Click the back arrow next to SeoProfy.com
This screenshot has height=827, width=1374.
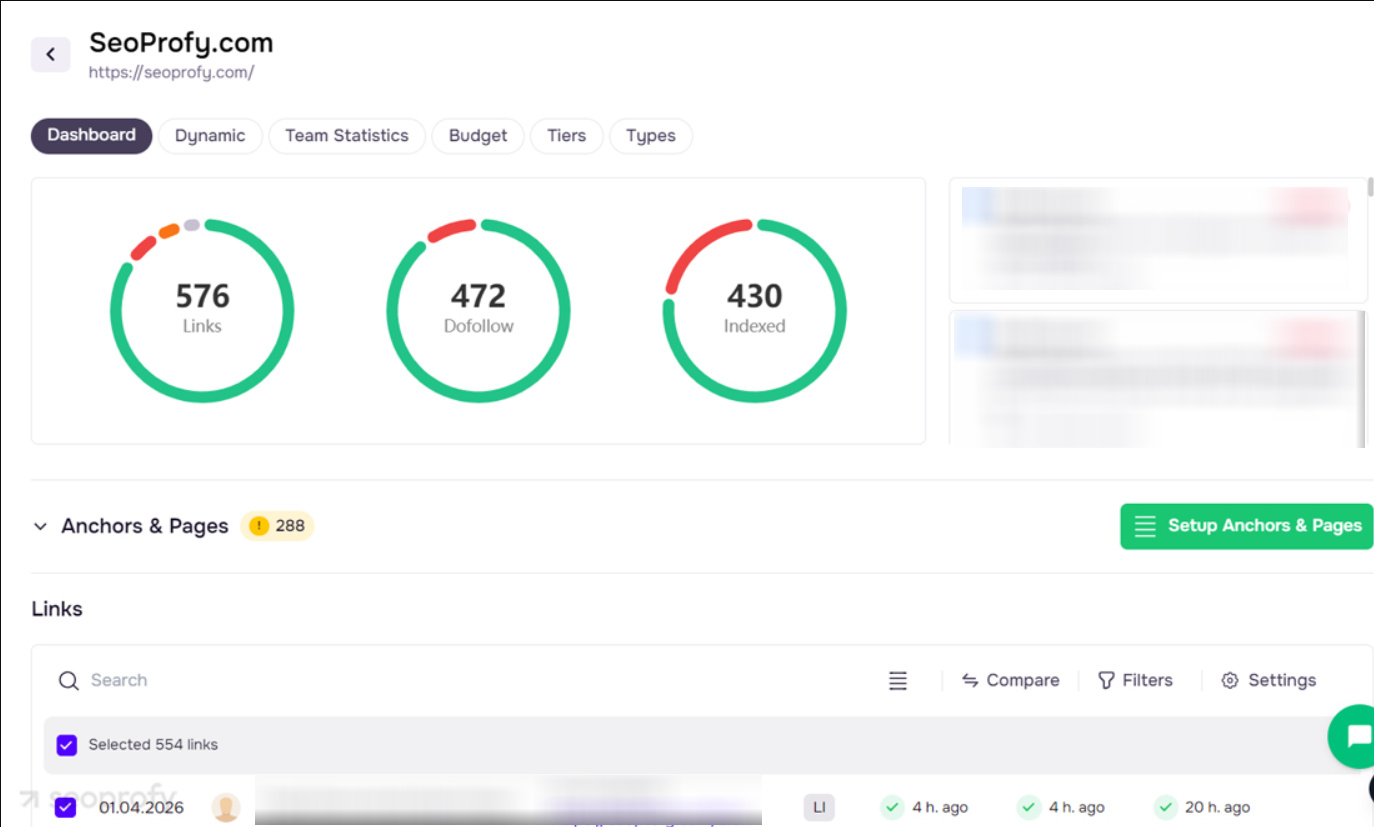click(x=50, y=54)
